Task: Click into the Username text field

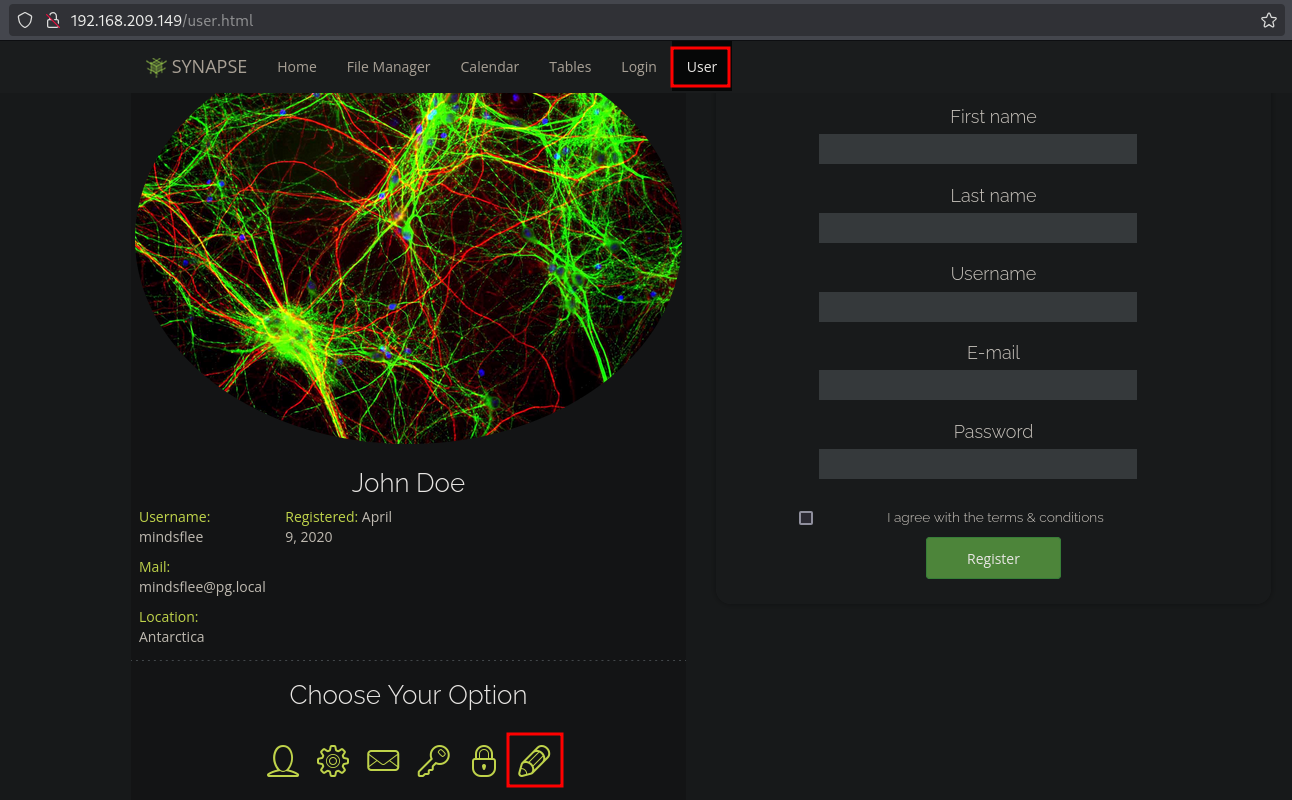Action: [977, 307]
